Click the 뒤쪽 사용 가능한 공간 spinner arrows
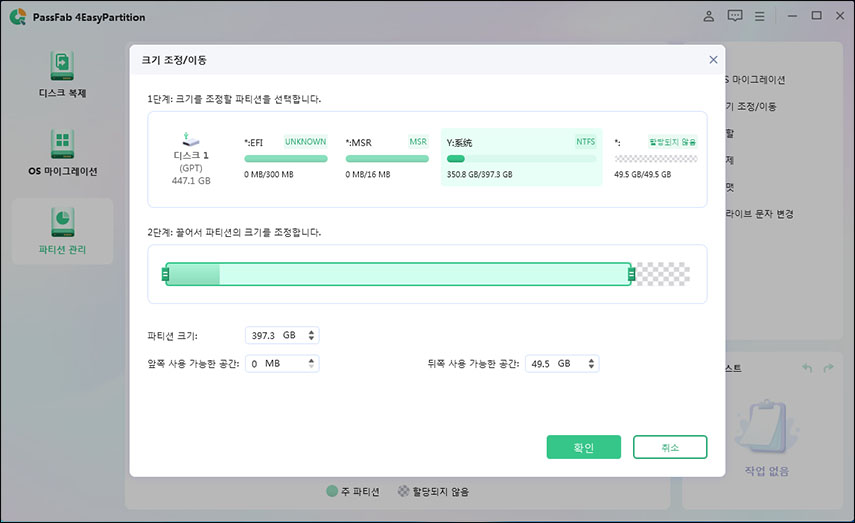 point(591,364)
